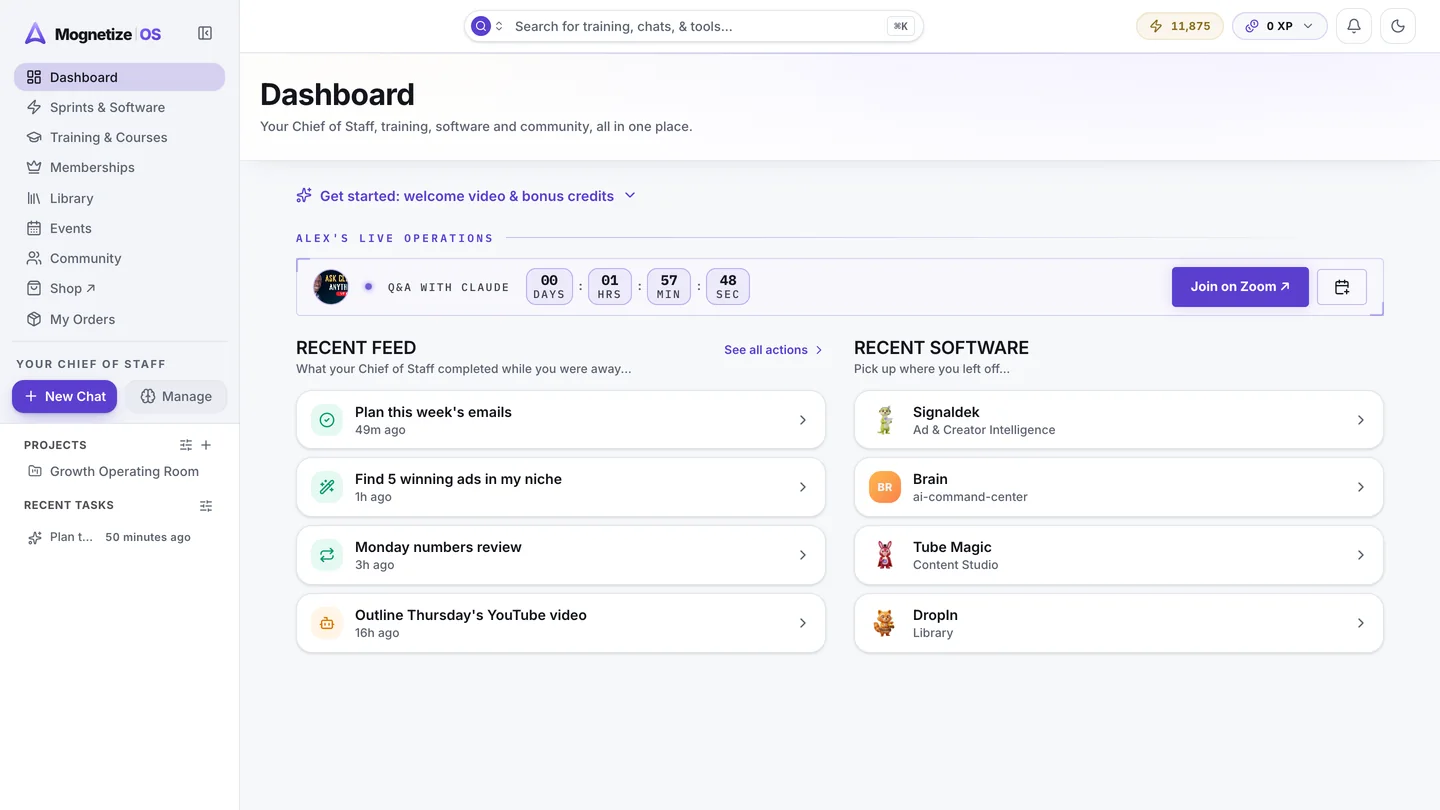This screenshot has height=810, width=1440.
Task: See all actions link
Action: point(774,350)
